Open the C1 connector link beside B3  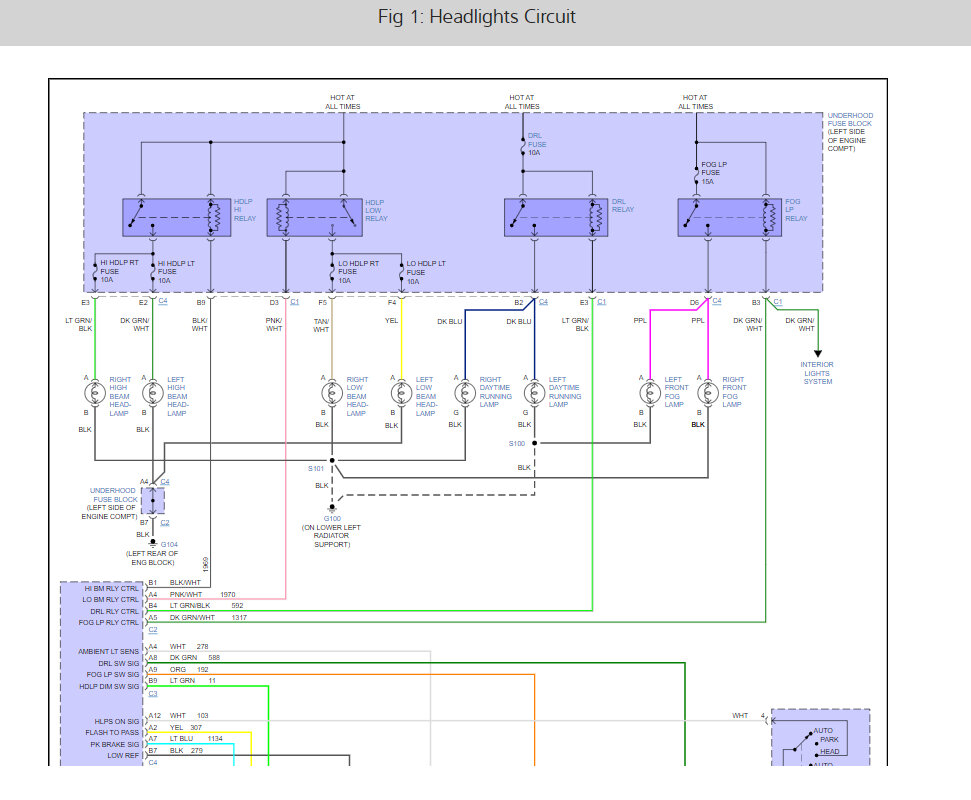[778, 302]
